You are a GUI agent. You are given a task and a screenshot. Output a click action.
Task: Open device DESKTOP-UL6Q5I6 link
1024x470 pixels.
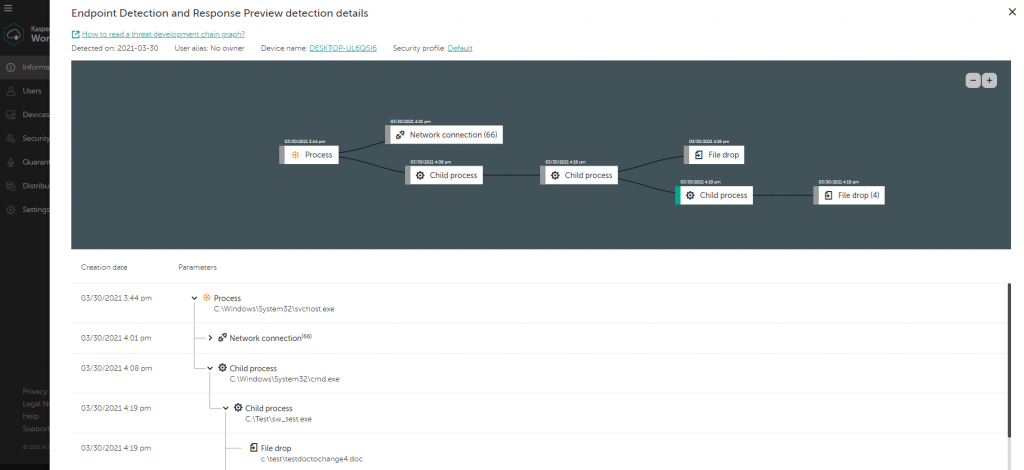click(x=342, y=48)
